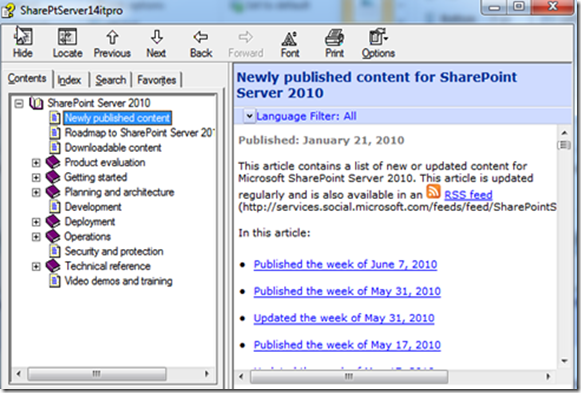
Task: Open Updated the week of May 31, 2010
Action: [x=344, y=318]
